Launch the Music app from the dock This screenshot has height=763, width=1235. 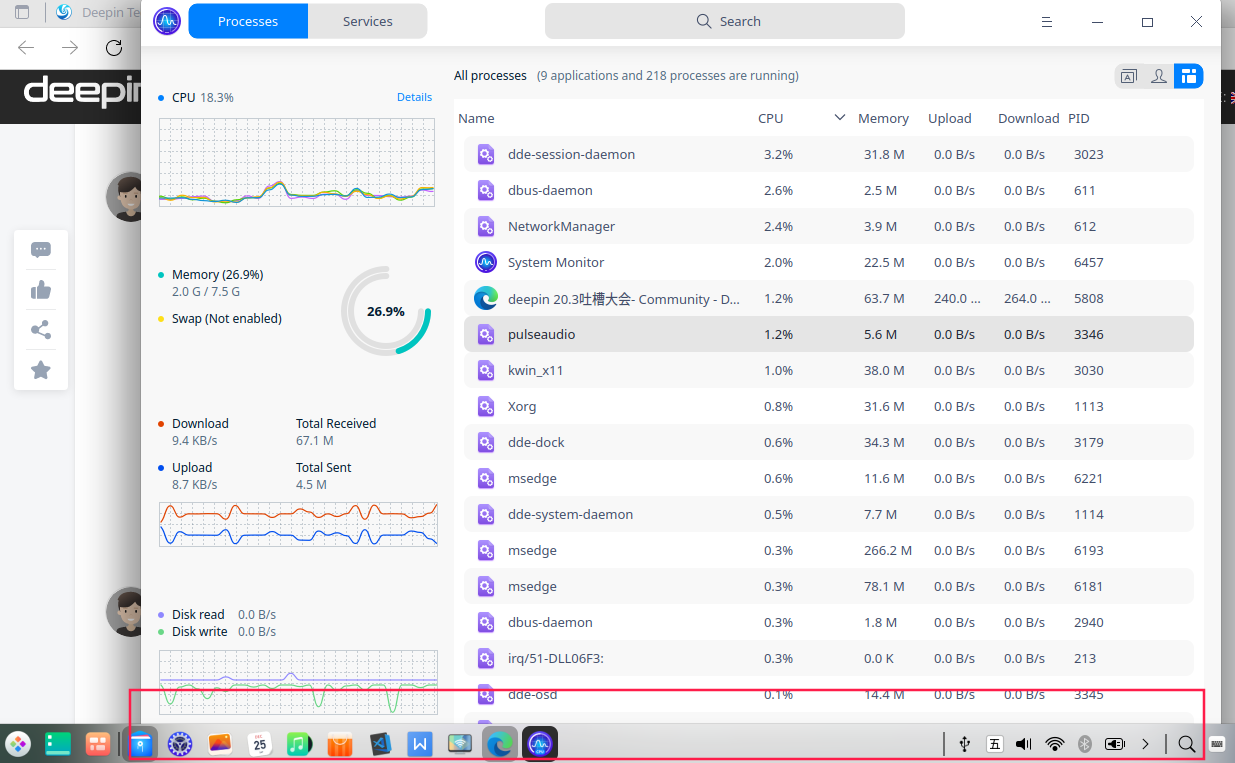(x=299, y=744)
